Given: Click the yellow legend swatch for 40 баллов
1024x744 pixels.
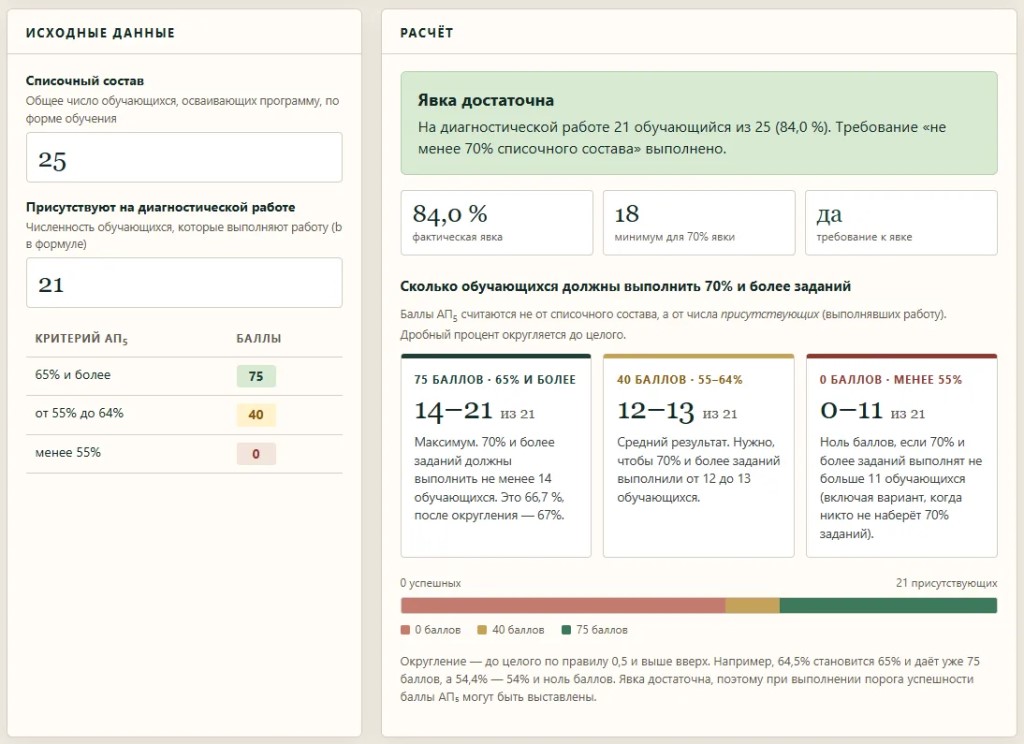Looking at the screenshot, I should tap(482, 630).
